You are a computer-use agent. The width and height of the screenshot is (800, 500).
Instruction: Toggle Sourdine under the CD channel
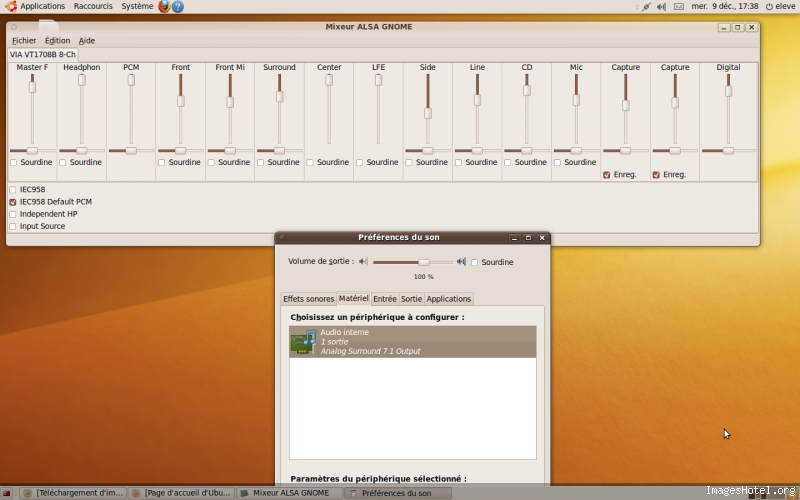(x=508, y=162)
